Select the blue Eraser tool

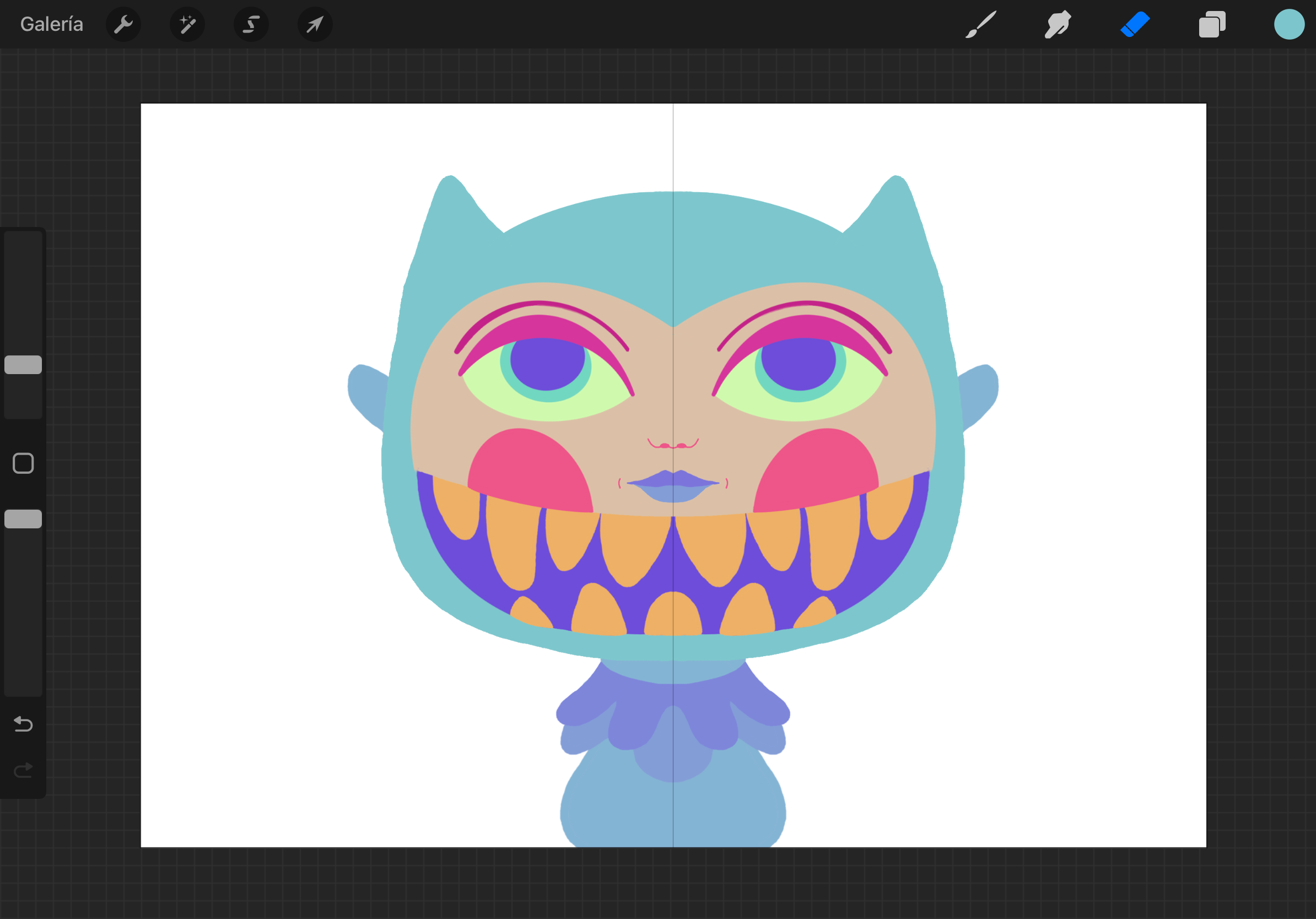[1135, 25]
